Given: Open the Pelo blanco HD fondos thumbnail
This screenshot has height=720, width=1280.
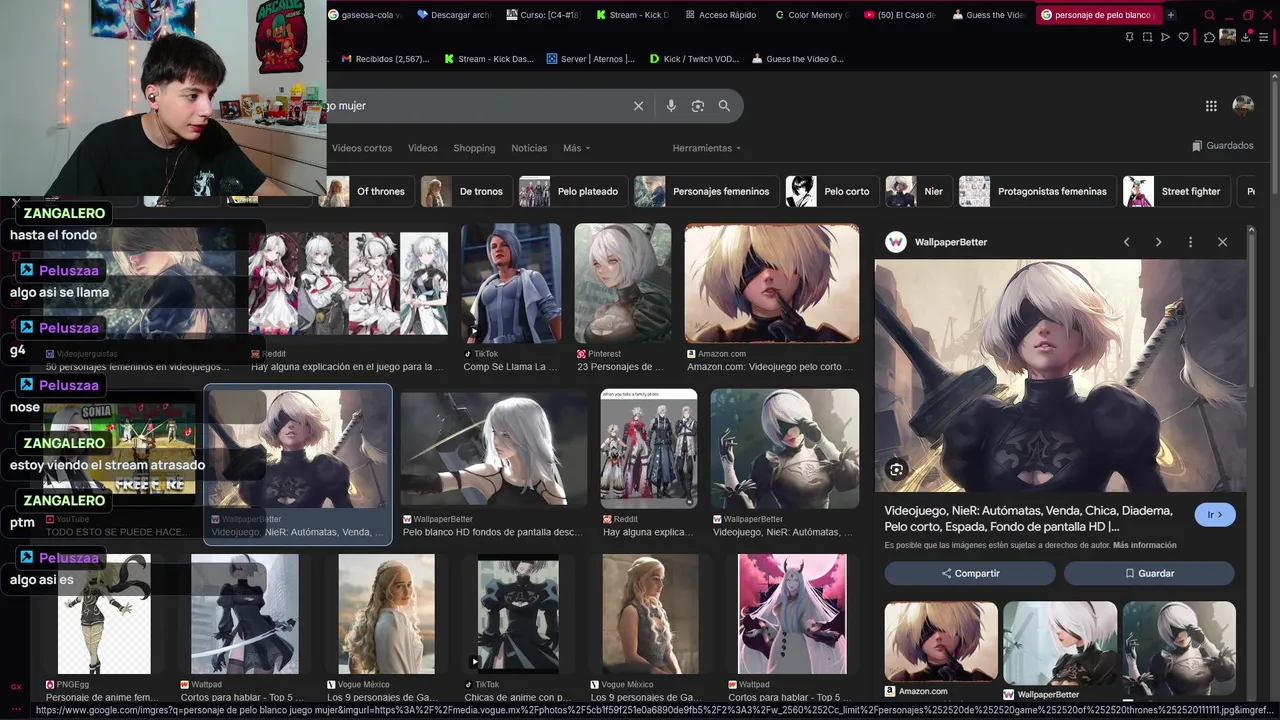Looking at the screenshot, I should [x=494, y=448].
